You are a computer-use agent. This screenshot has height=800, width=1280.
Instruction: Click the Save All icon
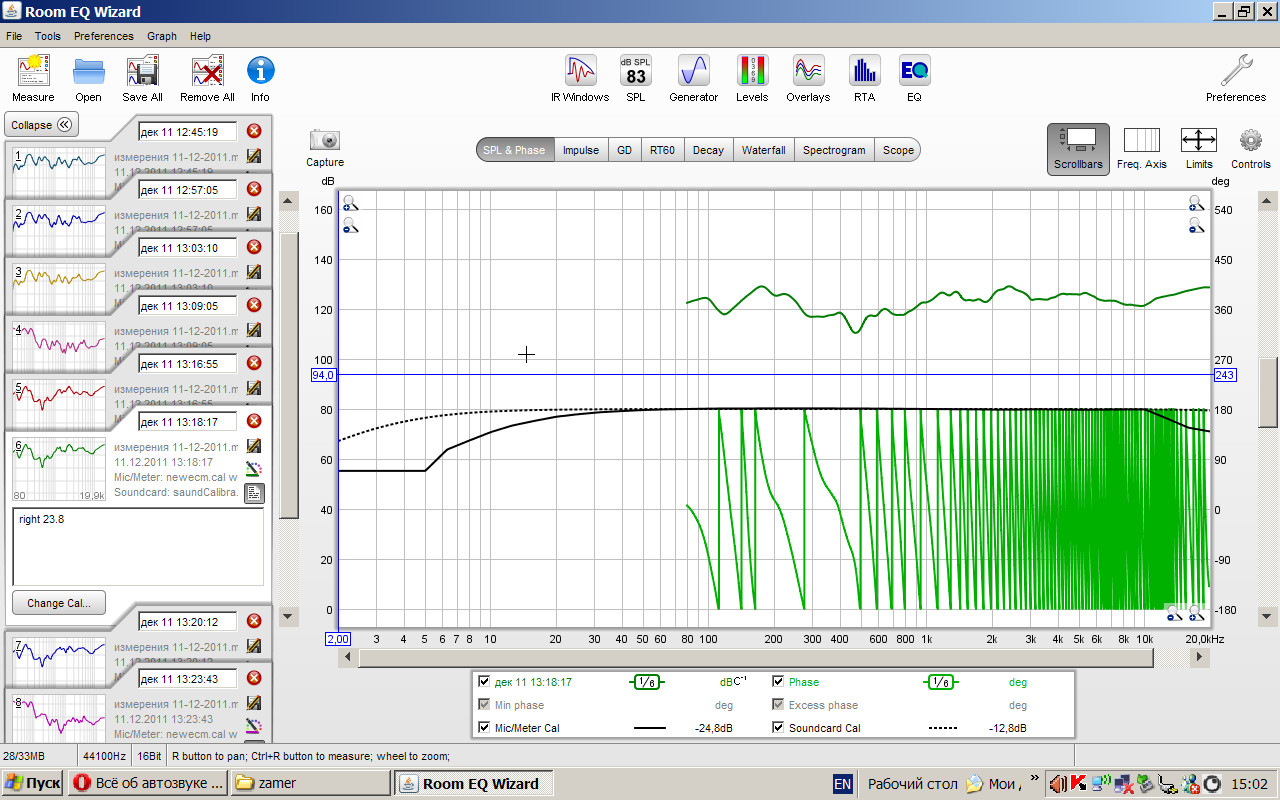click(142, 72)
